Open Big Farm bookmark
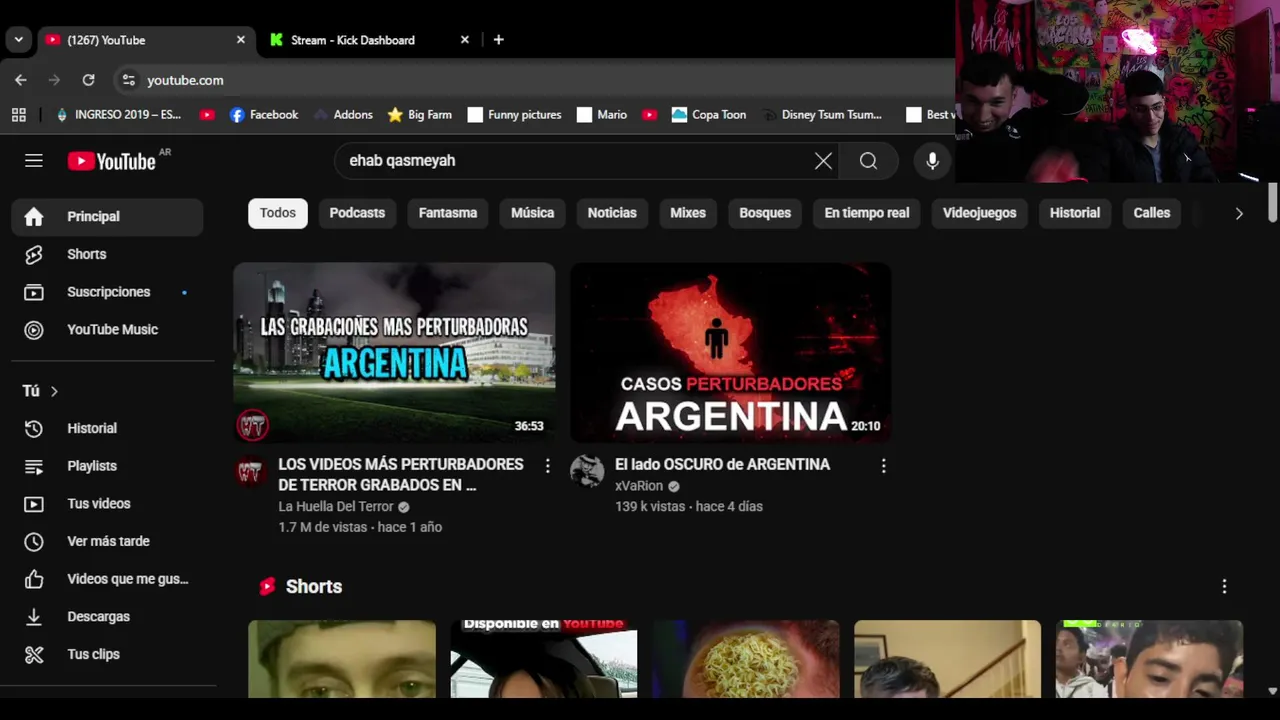1280x720 pixels. tap(420, 115)
